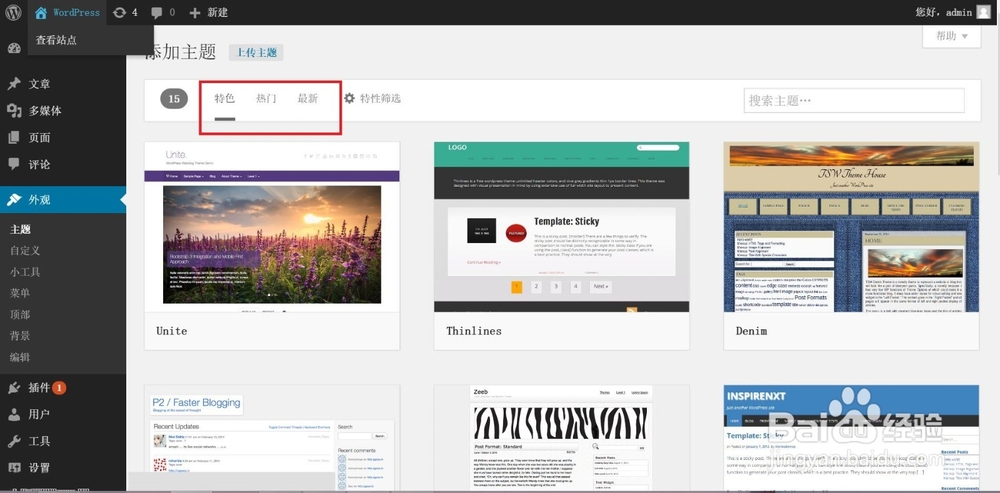Viewport: 1000px width, 493px height.
Task: Switch to the 热门 tab
Action: pos(266,99)
